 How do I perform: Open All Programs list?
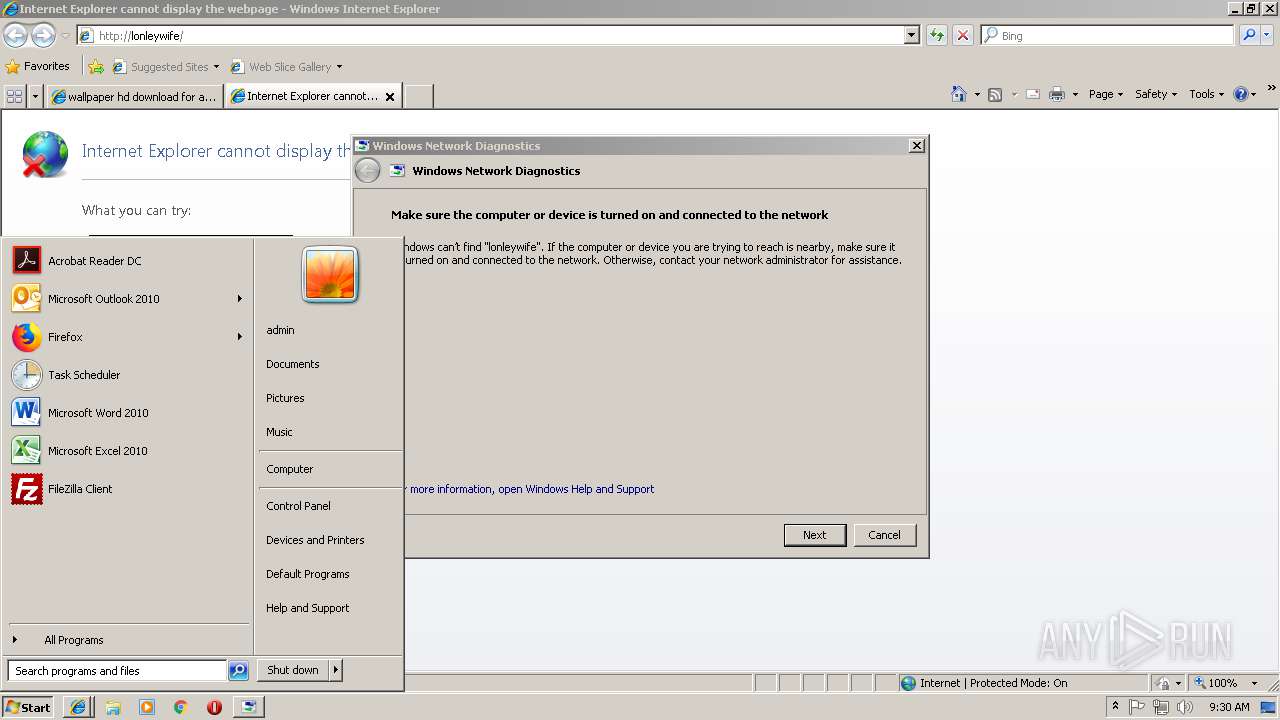[x=73, y=640]
